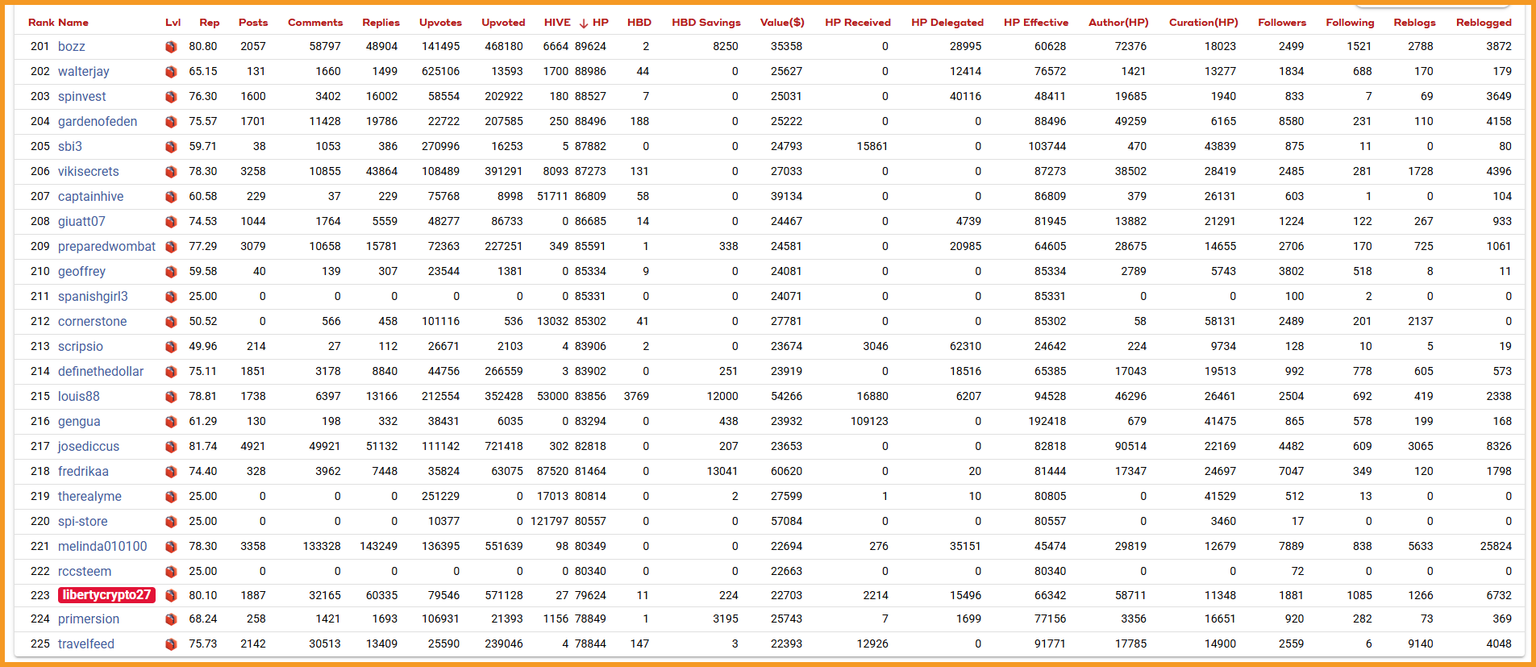This screenshot has width=1536, height=667.
Task: Select the 625106 Upvotes value for walterjay
Action: point(440,72)
